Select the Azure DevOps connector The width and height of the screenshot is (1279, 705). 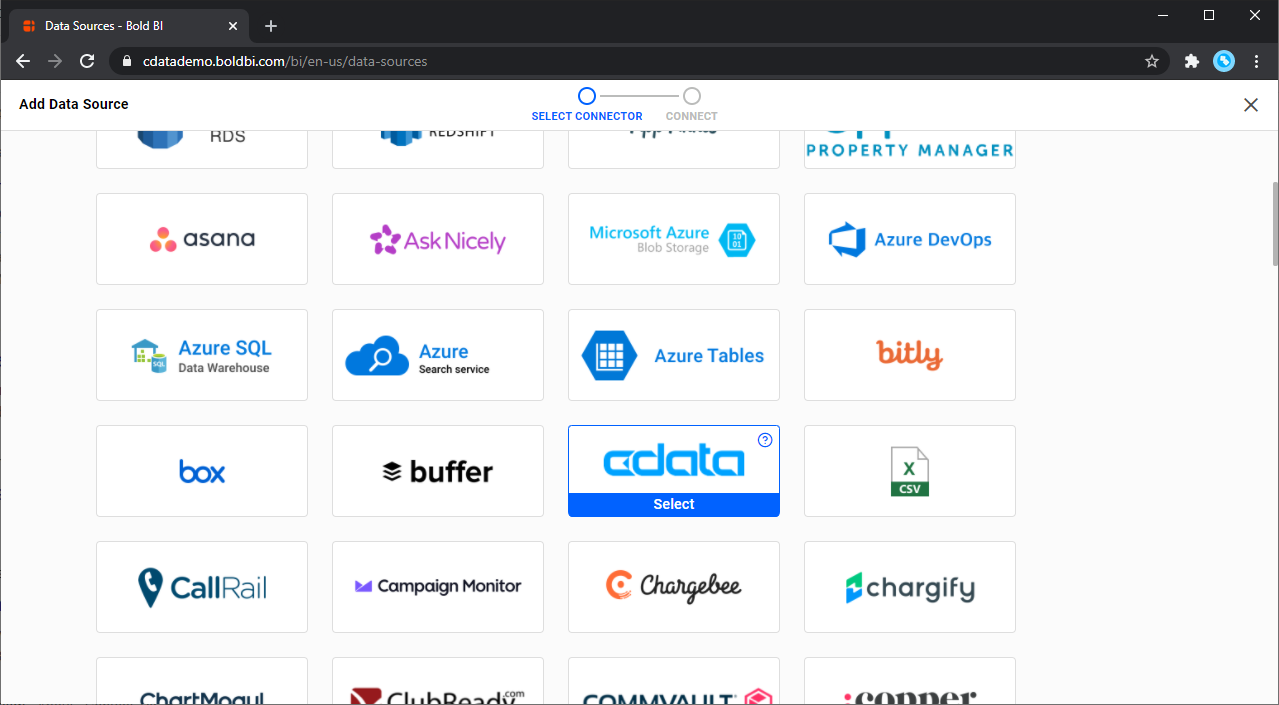910,239
